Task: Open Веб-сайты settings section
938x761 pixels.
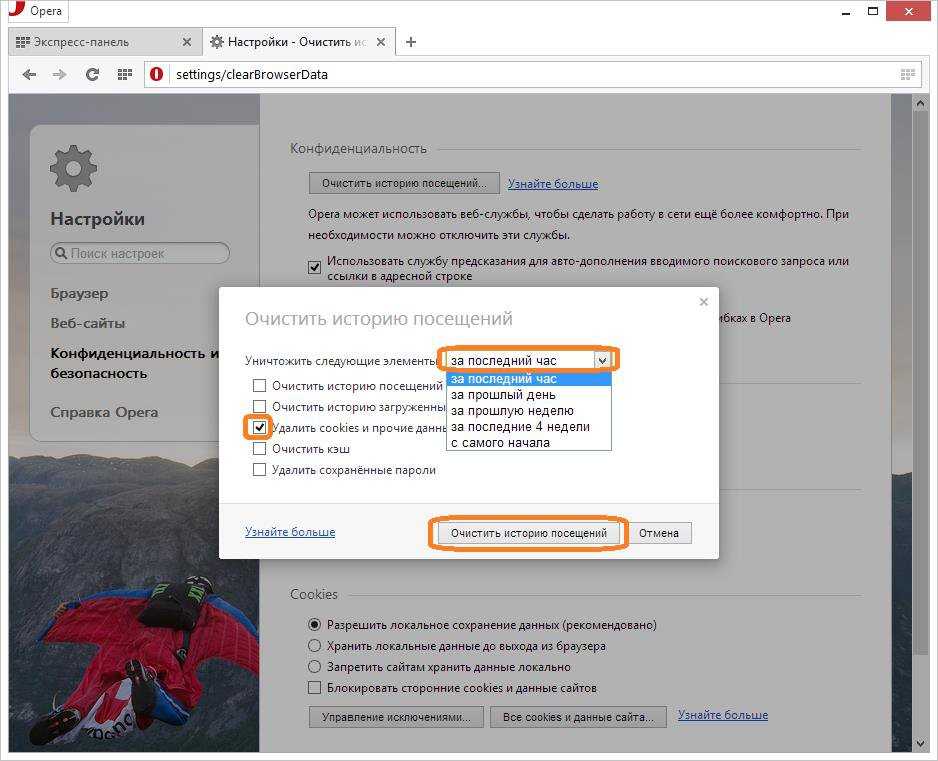Action: click(x=88, y=323)
